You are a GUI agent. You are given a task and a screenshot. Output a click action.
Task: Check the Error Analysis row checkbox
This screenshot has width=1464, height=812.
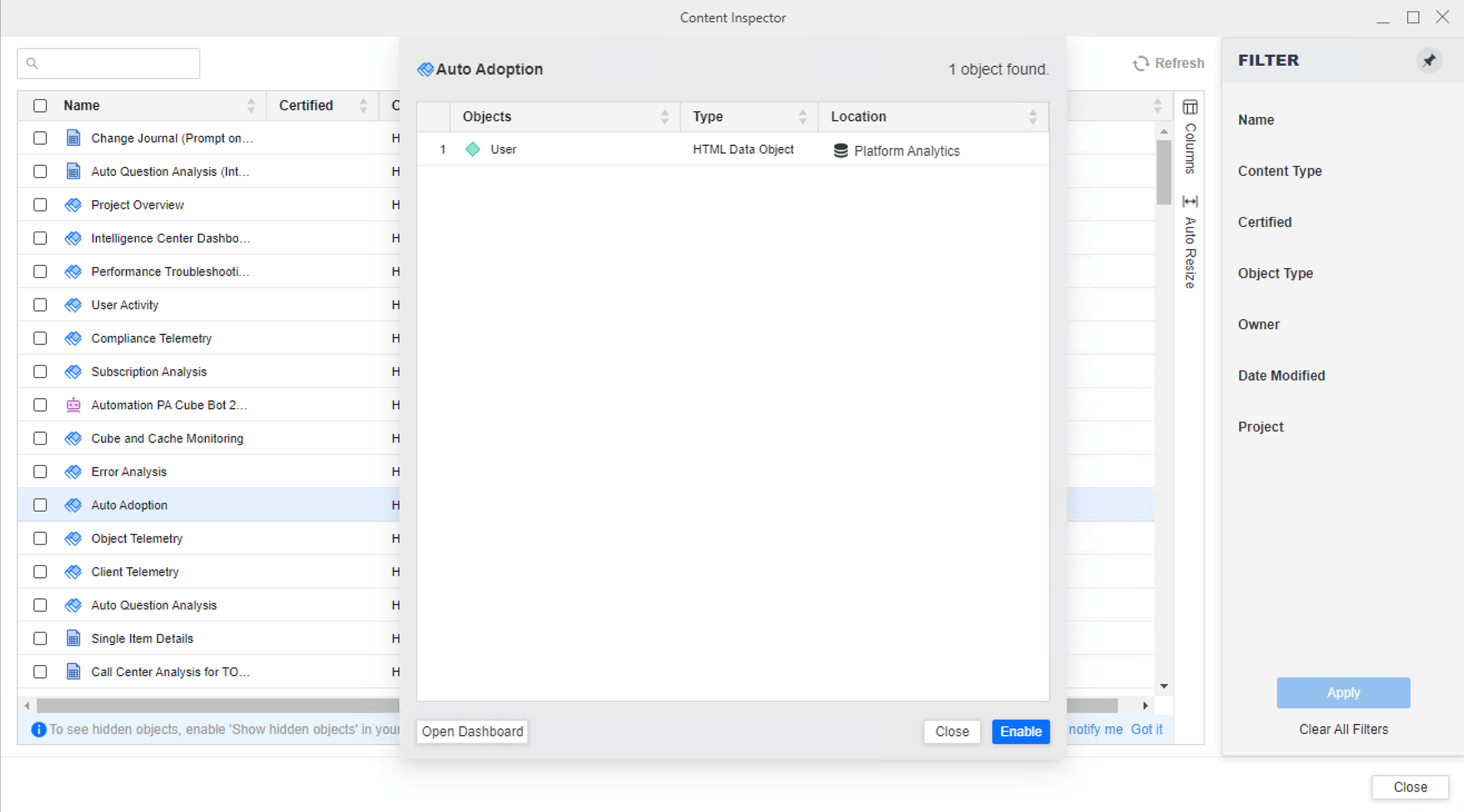point(40,472)
